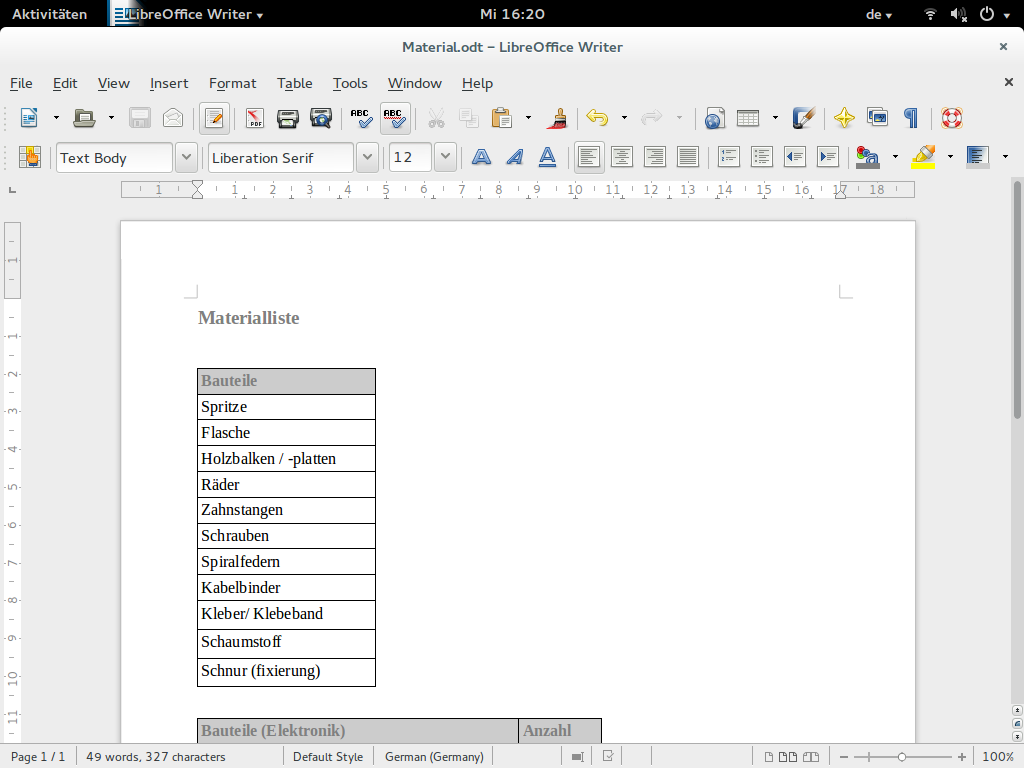The image size is (1024, 768).
Task: Export the document directly as PDF
Action: coord(255,118)
